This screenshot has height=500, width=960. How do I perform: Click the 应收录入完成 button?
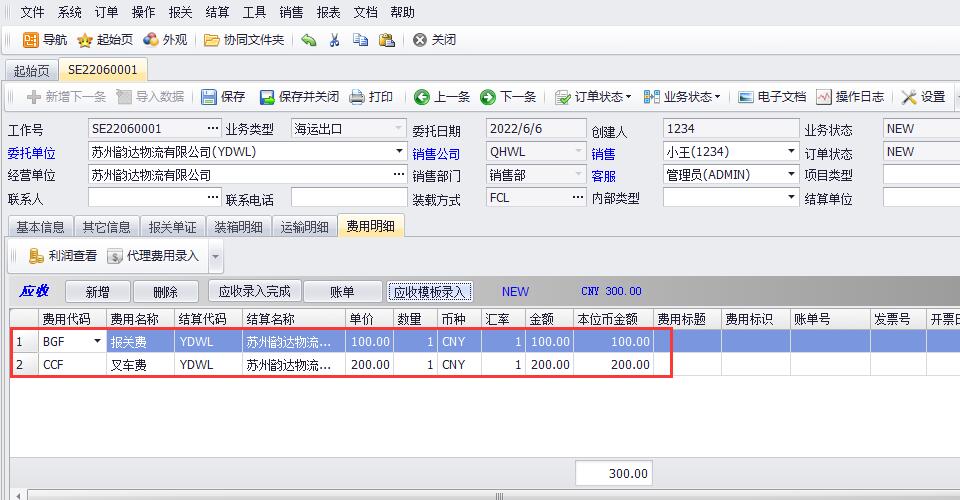(x=254, y=292)
